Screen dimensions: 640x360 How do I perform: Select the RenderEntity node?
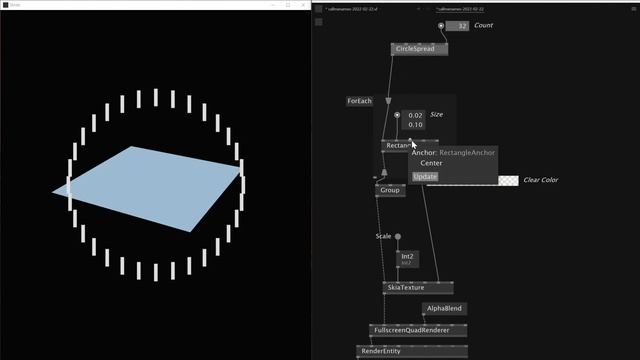(x=412, y=351)
